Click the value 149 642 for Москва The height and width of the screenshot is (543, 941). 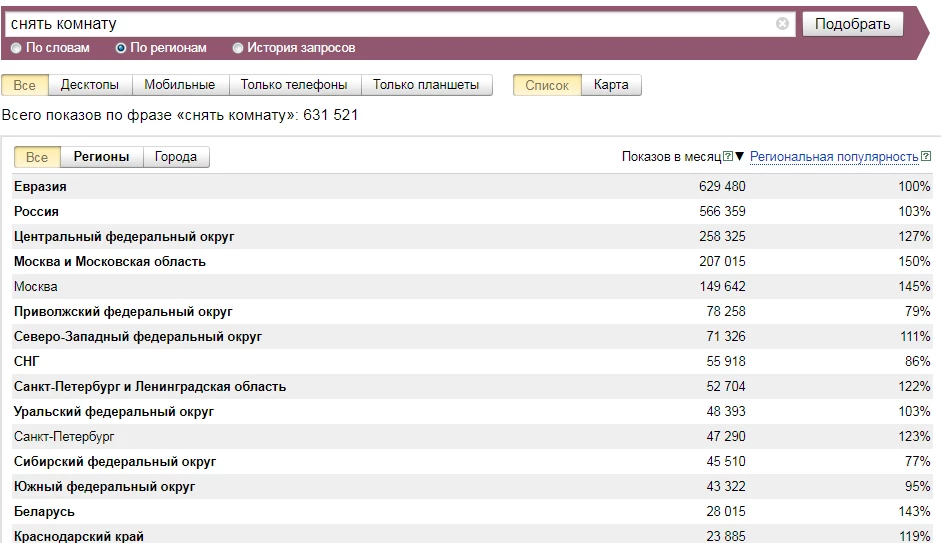(x=722, y=286)
